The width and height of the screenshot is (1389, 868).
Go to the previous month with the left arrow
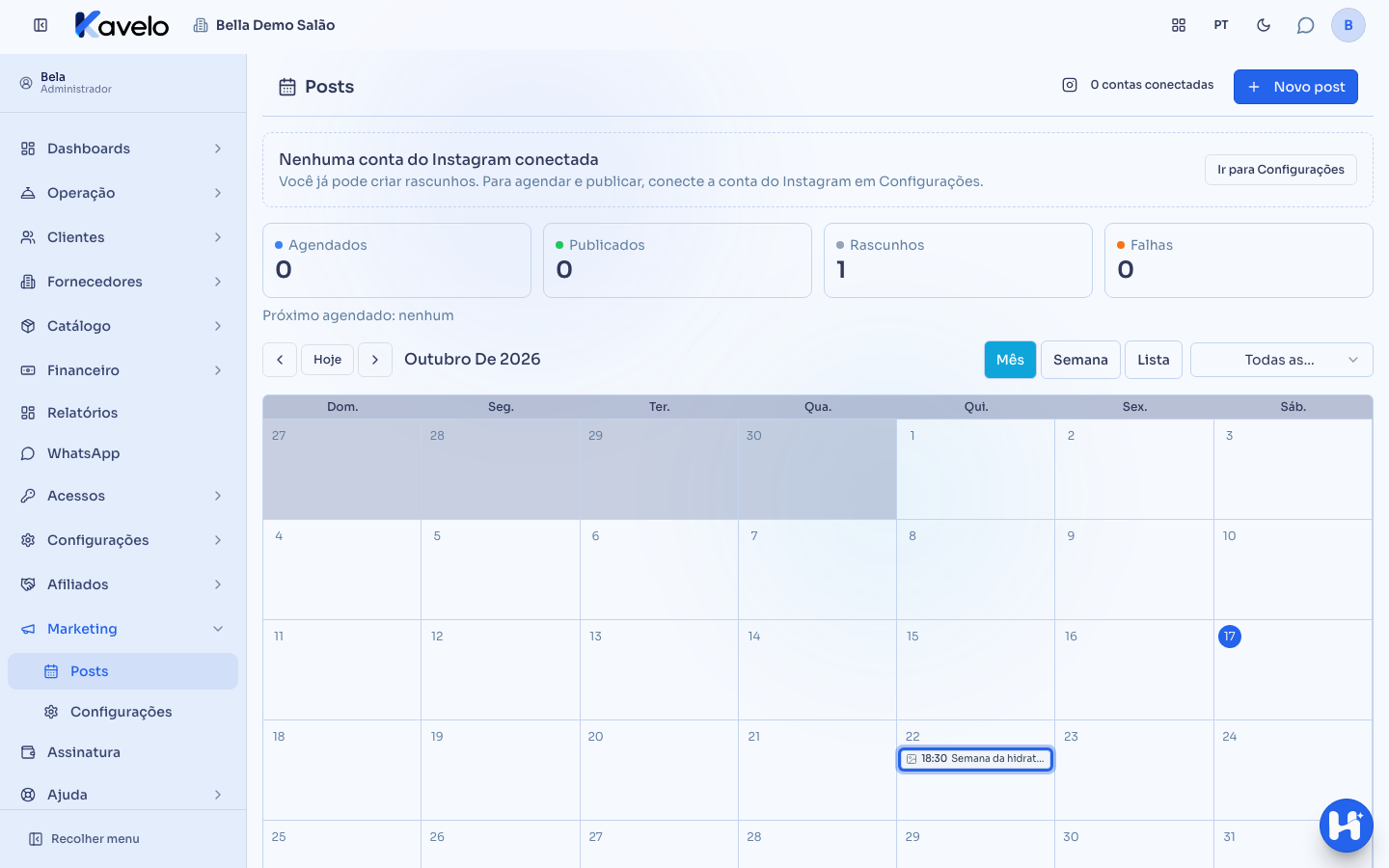[x=280, y=360]
